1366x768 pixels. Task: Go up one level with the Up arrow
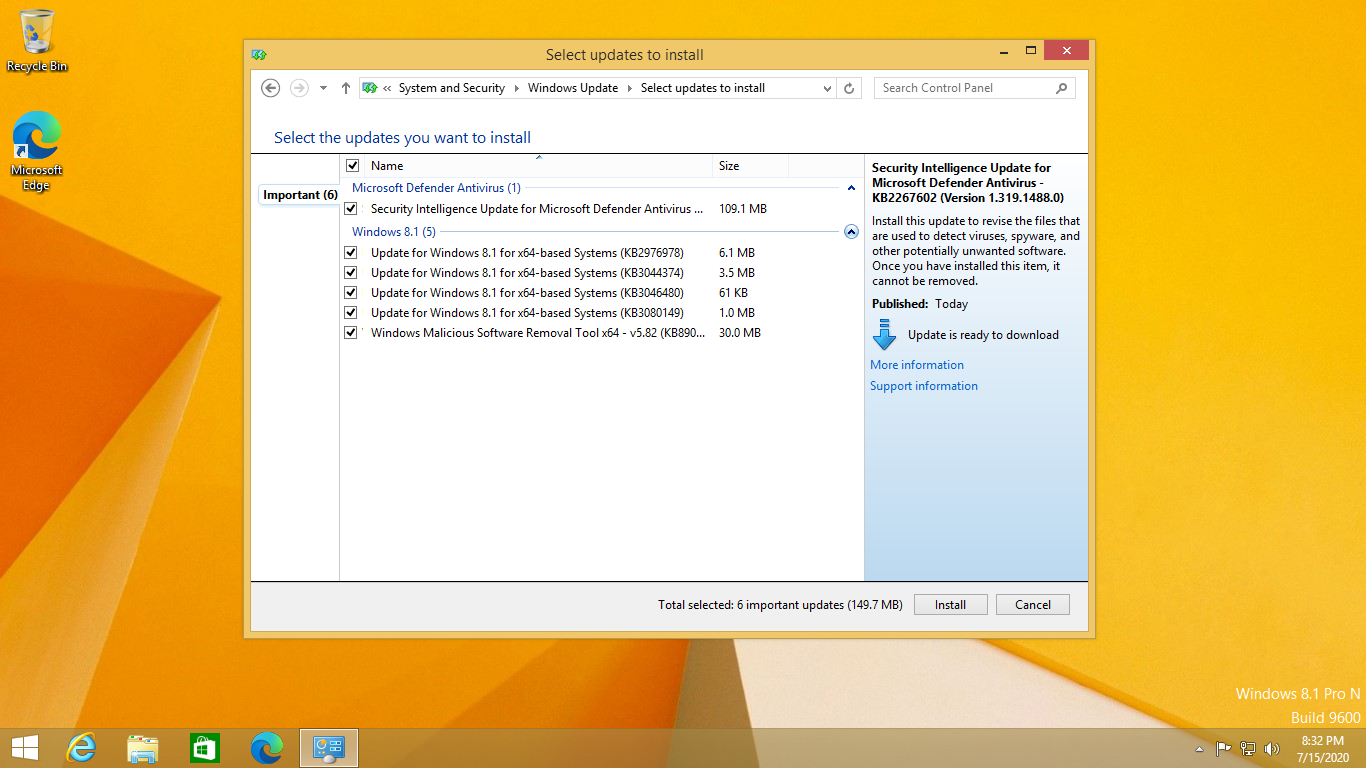(x=345, y=88)
